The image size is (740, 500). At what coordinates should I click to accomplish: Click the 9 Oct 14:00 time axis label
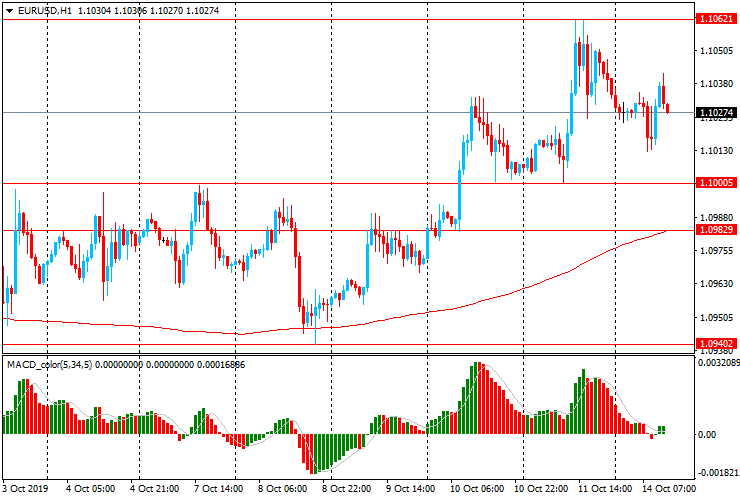point(410,489)
